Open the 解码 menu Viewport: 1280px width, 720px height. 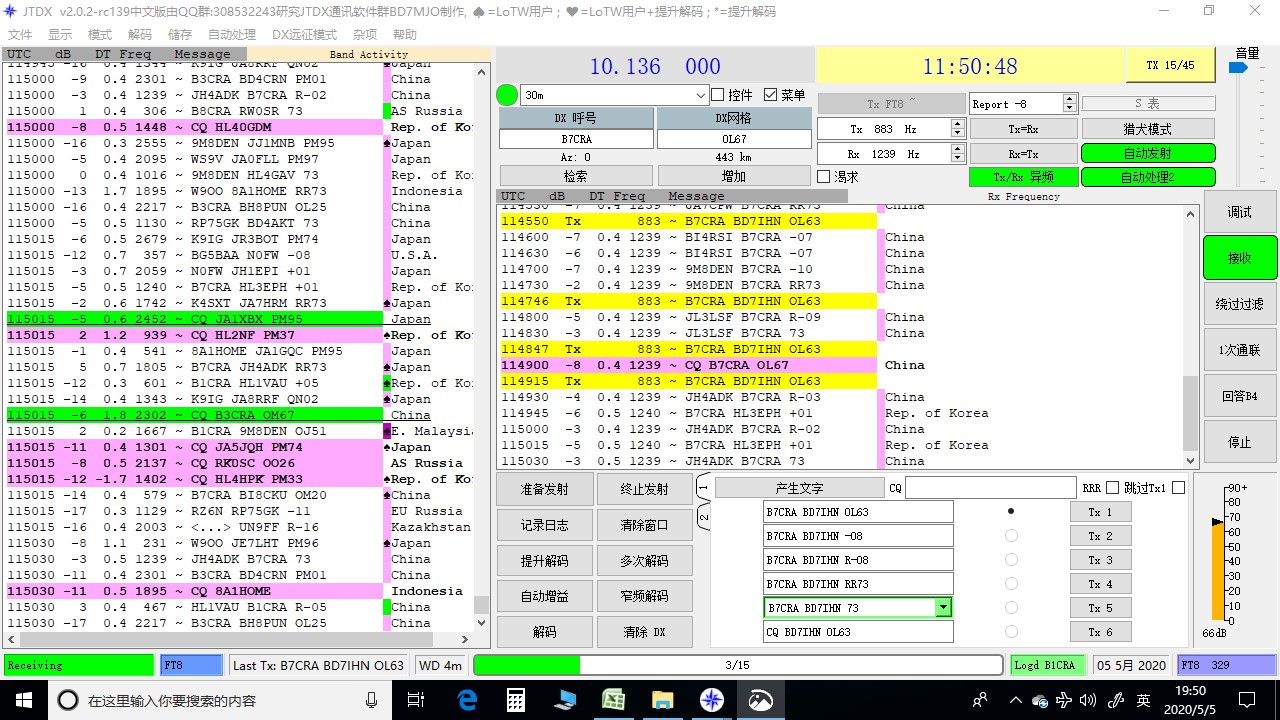point(140,35)
